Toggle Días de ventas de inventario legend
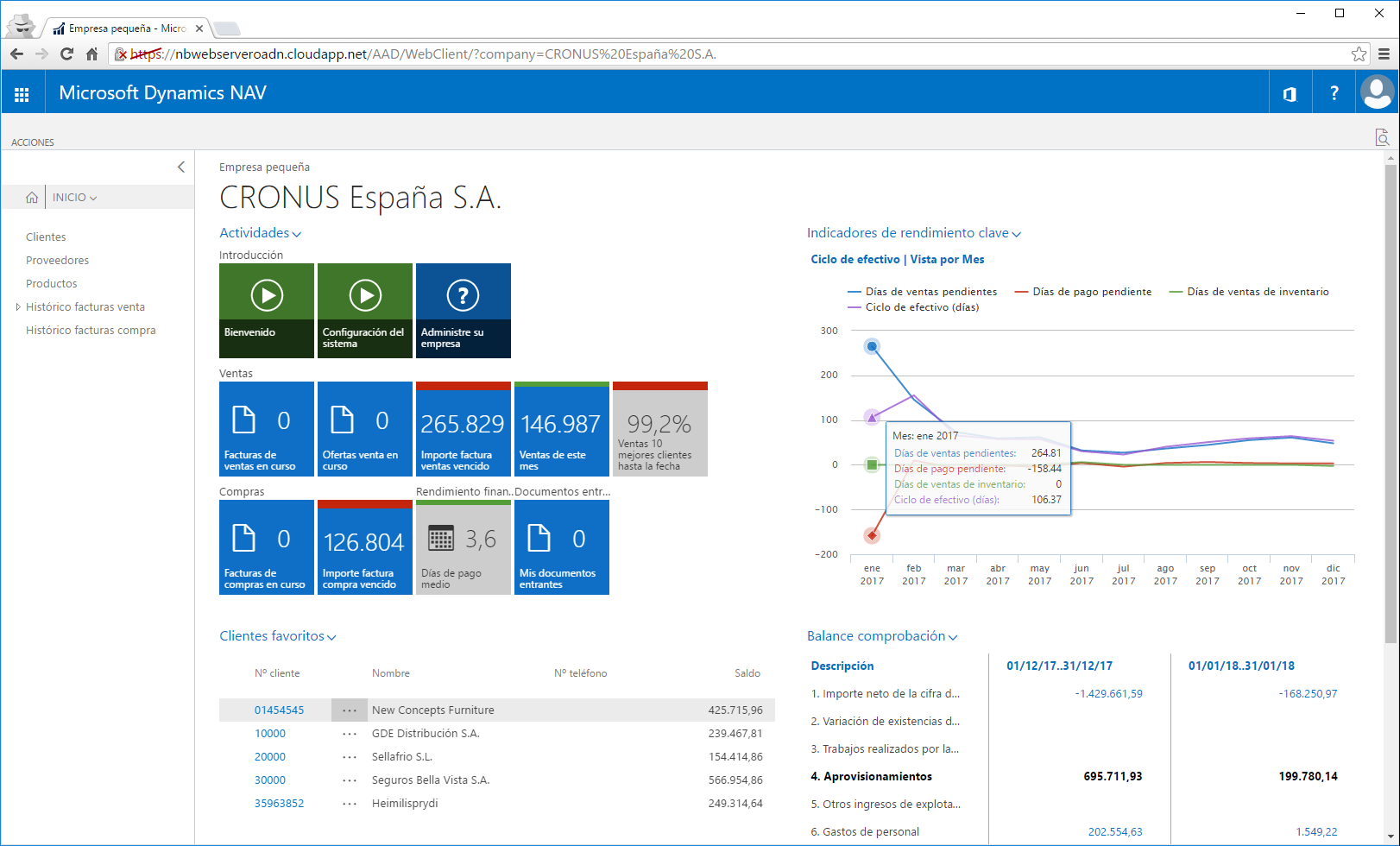The image size is (1400, 846). (x=1248, y=292)
